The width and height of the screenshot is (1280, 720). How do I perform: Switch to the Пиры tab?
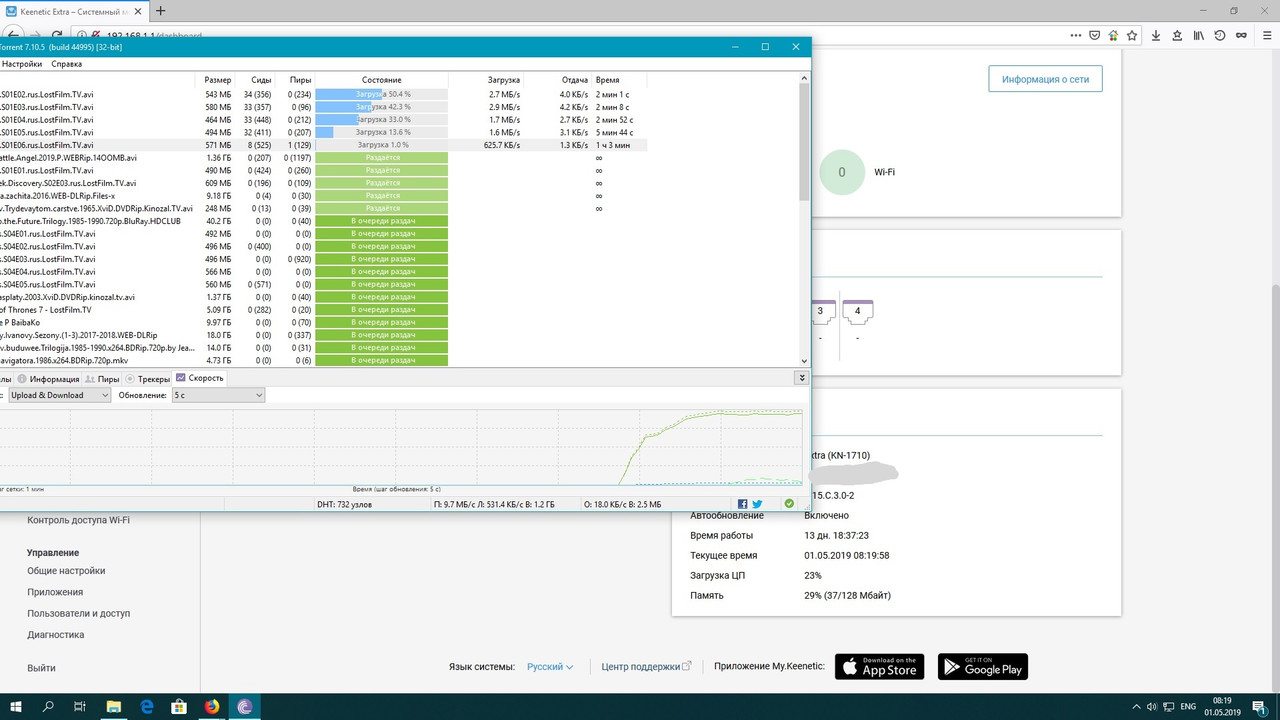102,379
